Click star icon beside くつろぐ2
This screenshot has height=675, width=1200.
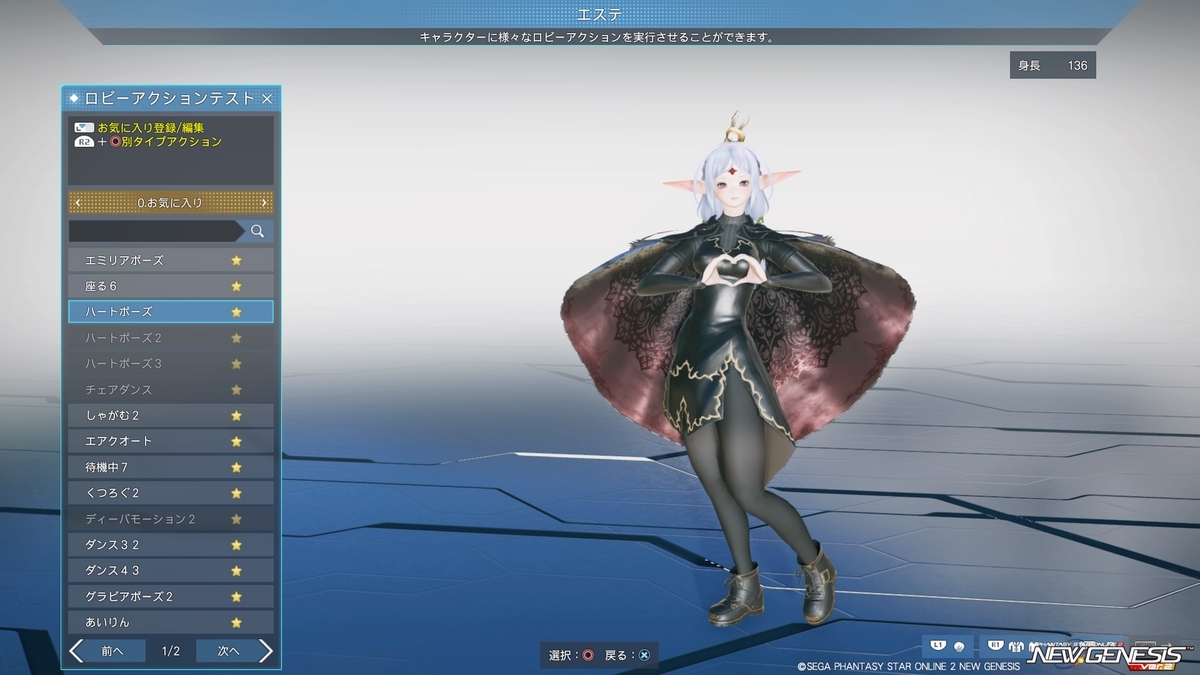(237, 493)
